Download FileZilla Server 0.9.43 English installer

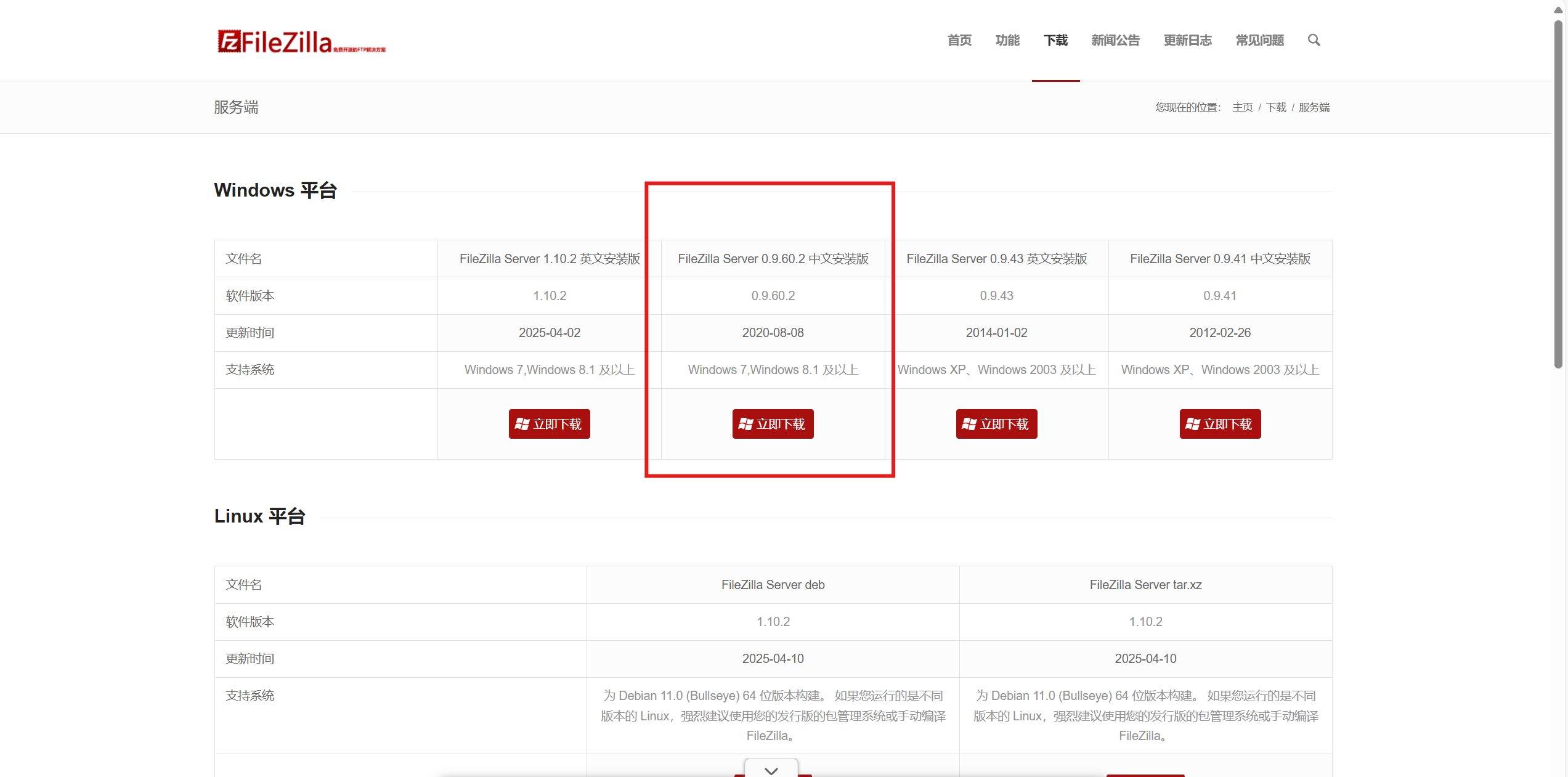pyautogui.click(x=996, y=424)
